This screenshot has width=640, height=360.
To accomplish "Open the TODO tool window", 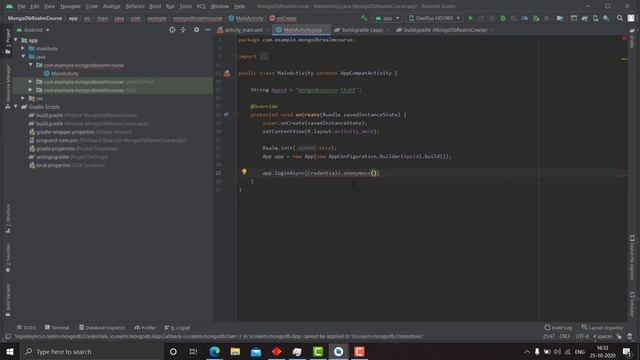I will pyautogui.click(x=26, y=328).
